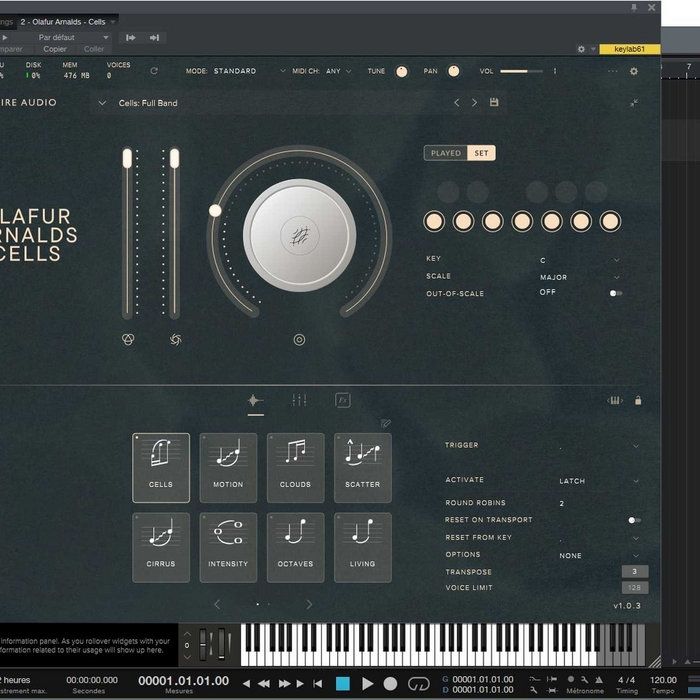Go to next preset arrow
The width and height of the screenshot is (700, 700).
474,103
